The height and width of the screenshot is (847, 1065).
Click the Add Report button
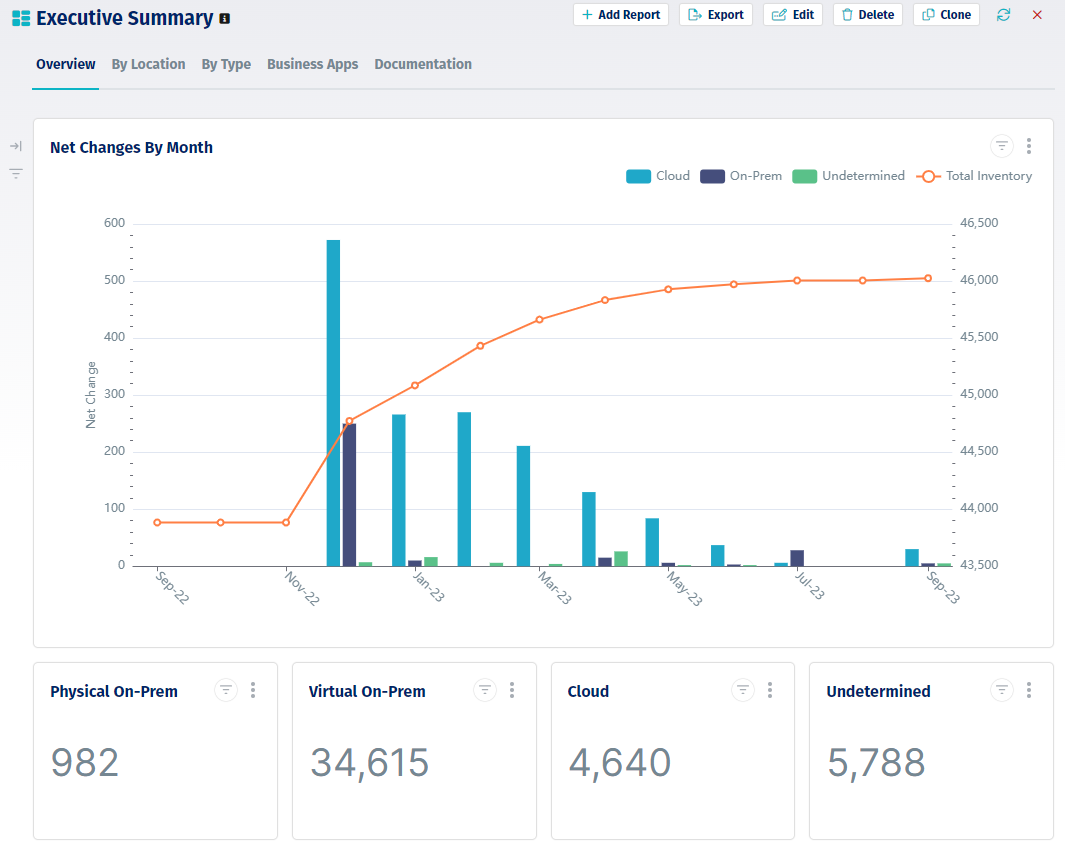point(621,15)
